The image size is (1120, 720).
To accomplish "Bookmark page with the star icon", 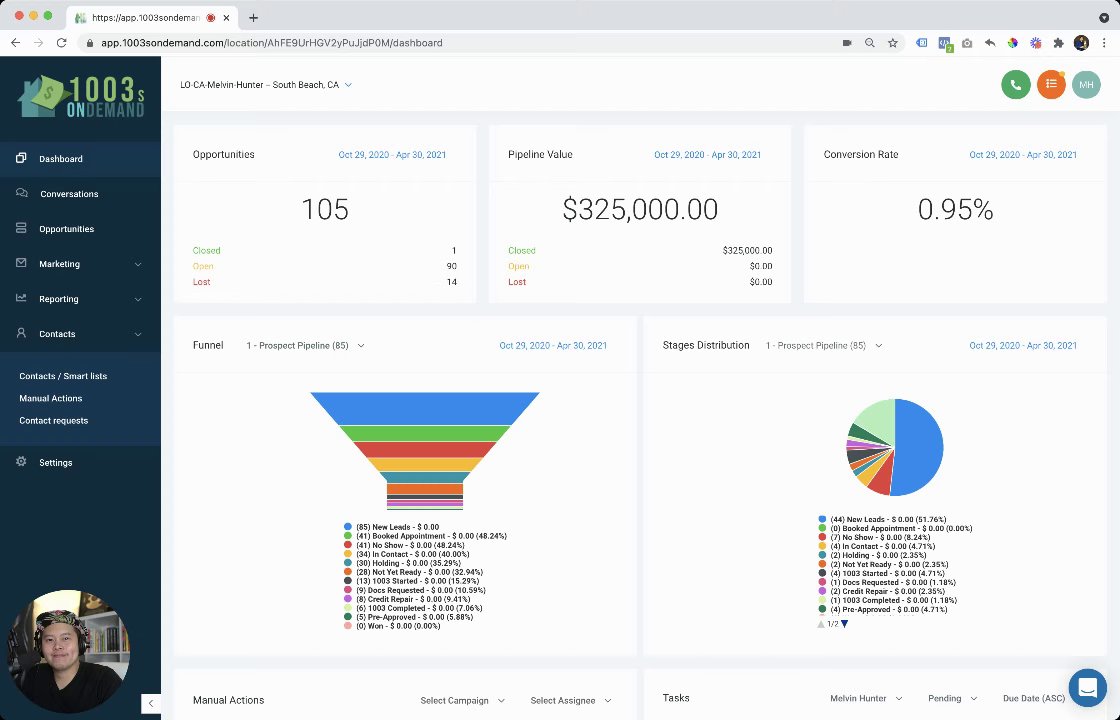I will 893,43.
